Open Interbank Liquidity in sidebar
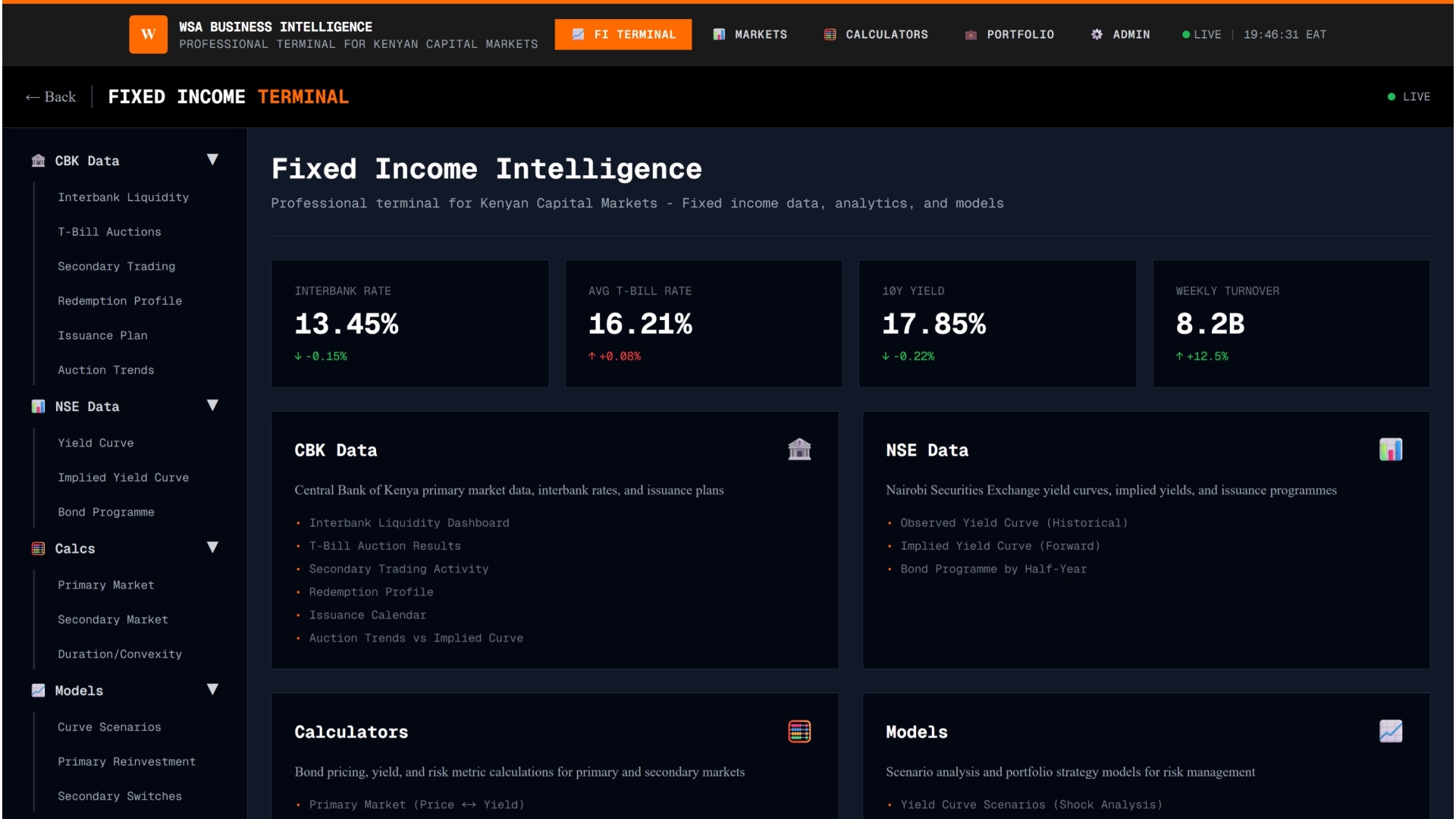 123,197
